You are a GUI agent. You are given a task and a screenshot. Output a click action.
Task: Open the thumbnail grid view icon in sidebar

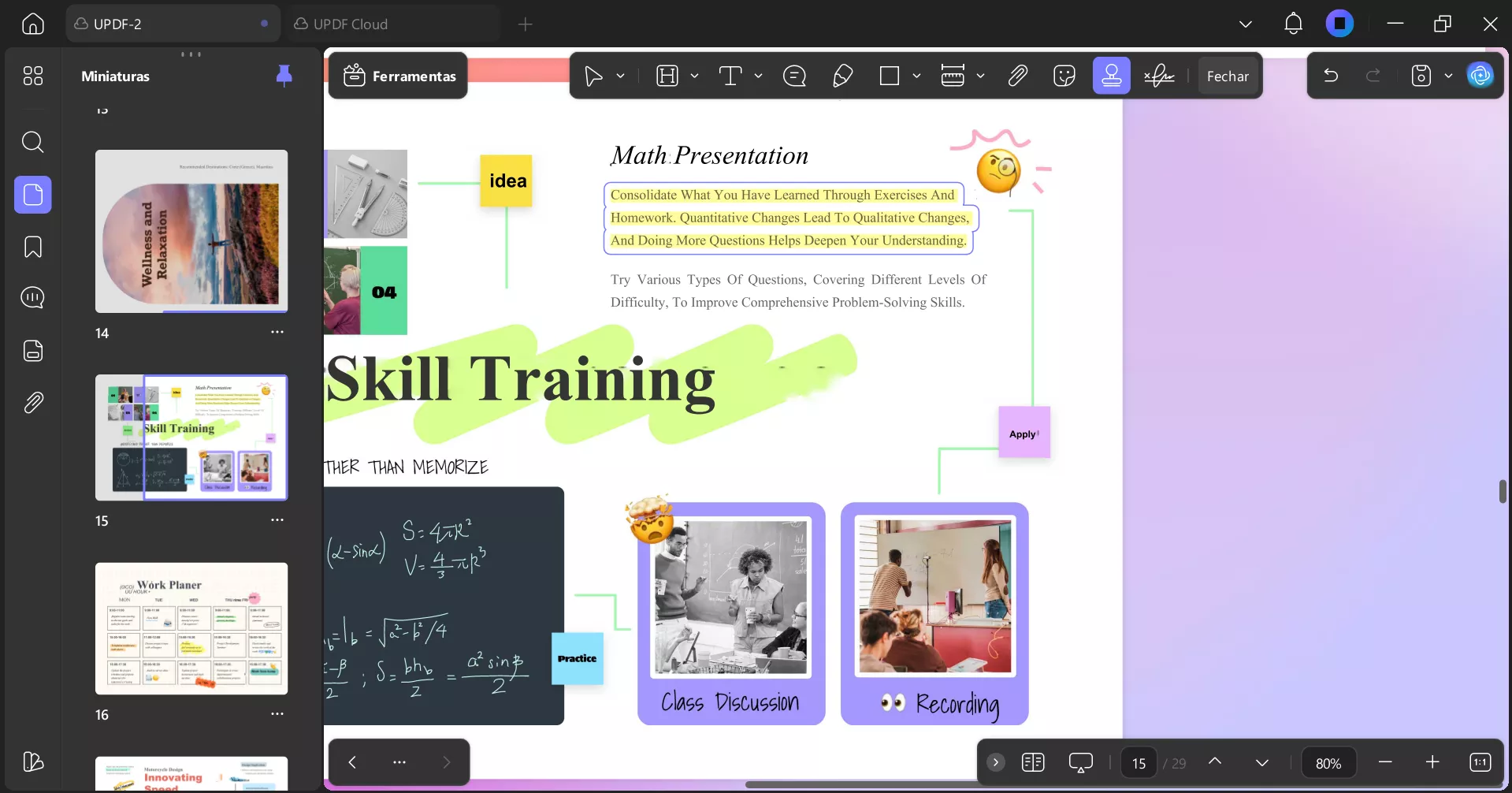coord(33,76)
